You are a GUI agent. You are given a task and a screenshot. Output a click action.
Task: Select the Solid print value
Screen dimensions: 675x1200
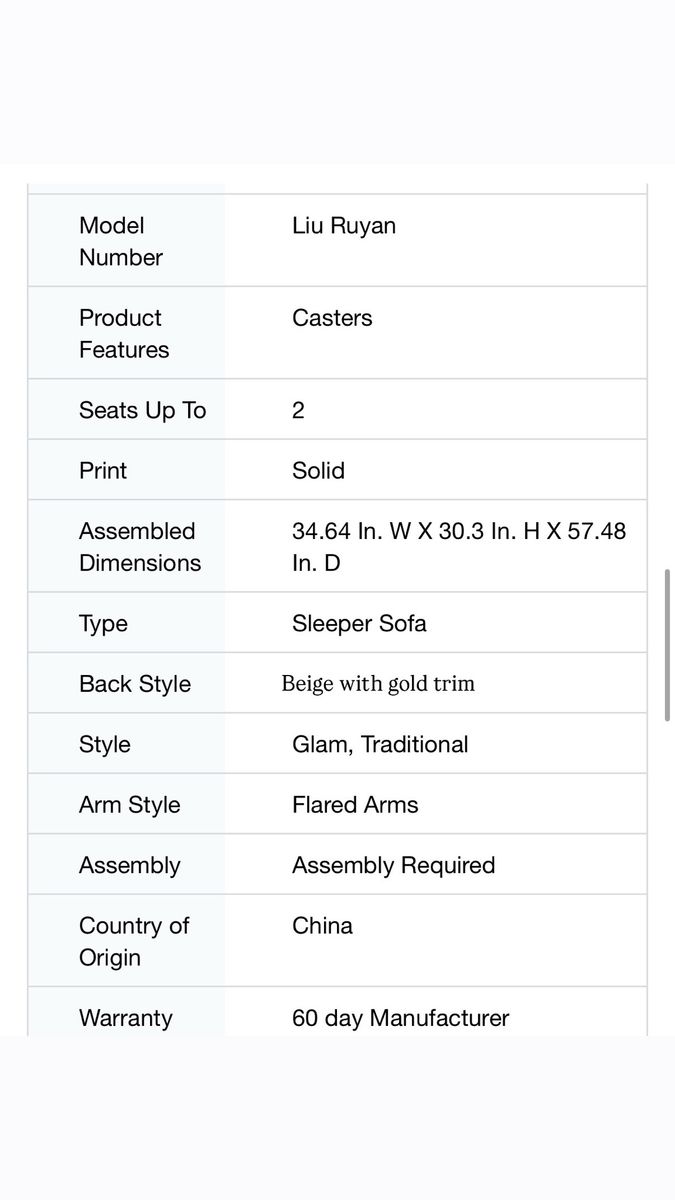318,470
